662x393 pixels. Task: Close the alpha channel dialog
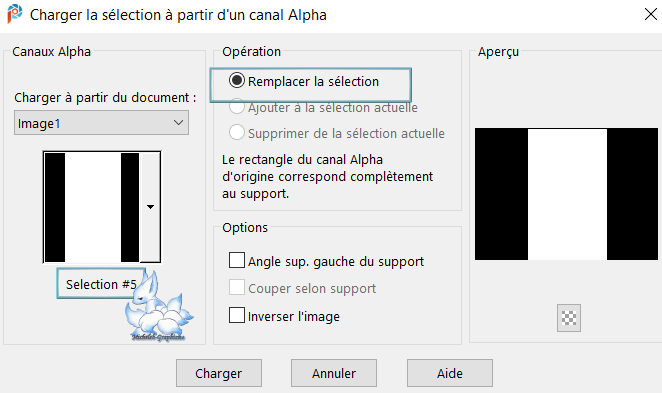click(x=651, y=14)
